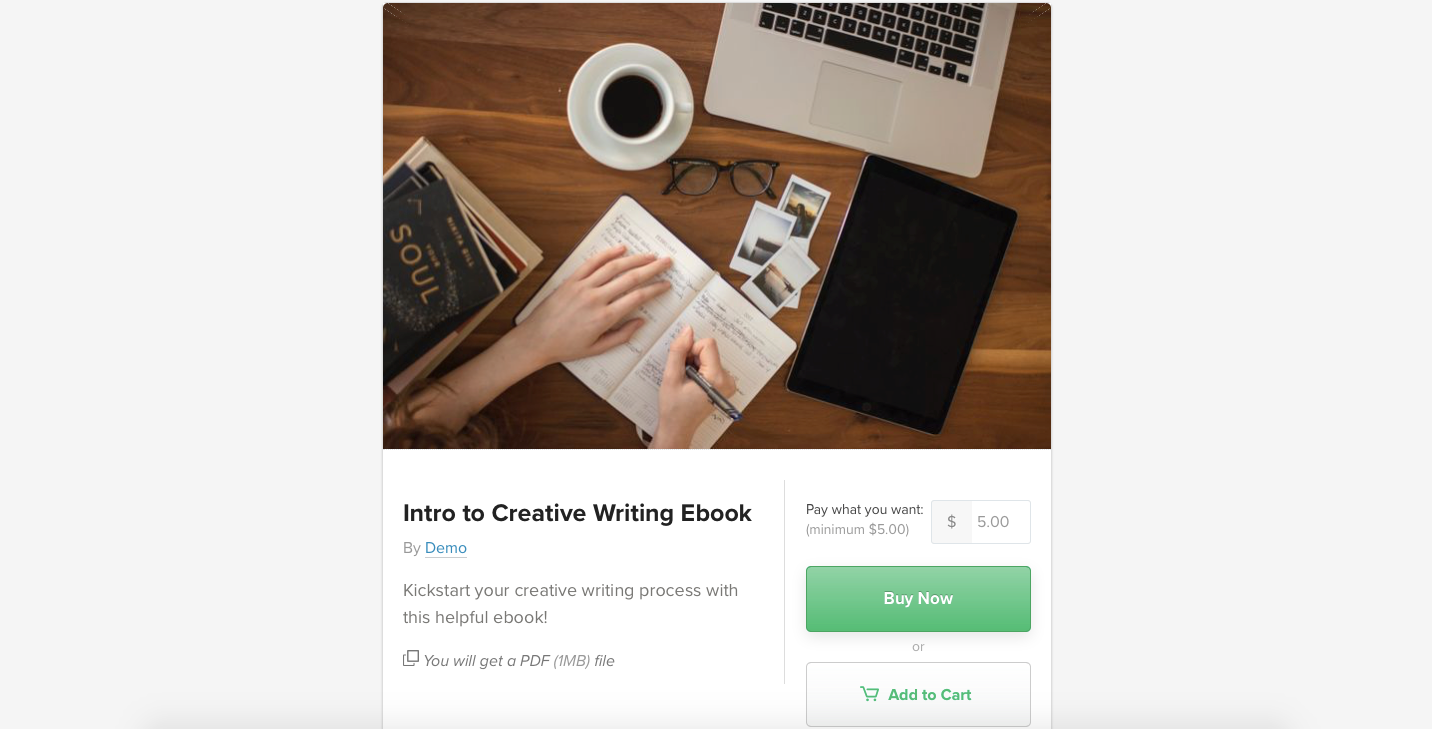Click the shopping cart icon
1432x729 pixels.
coord(870,694)
